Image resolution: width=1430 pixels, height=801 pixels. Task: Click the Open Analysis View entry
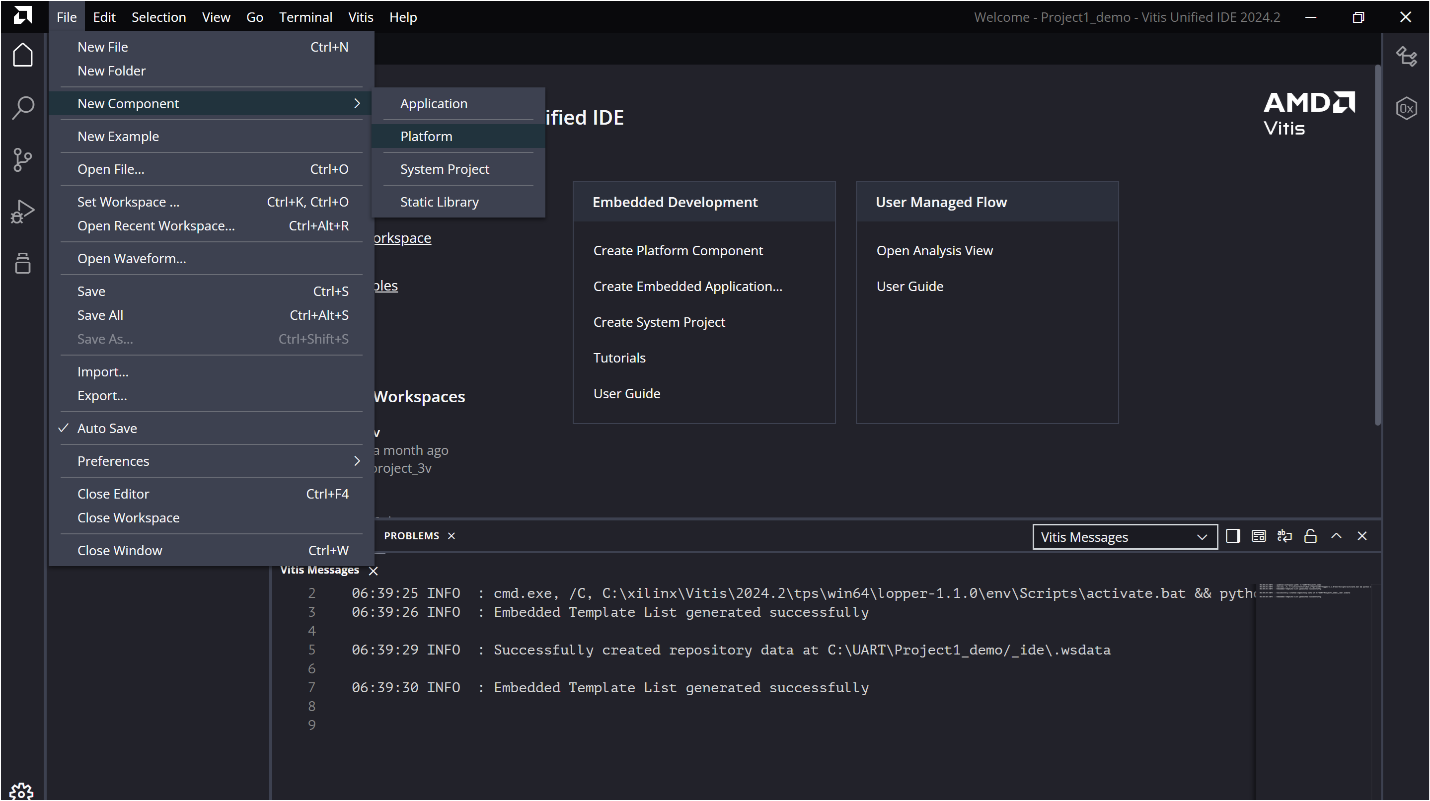[x=934, y=250]
